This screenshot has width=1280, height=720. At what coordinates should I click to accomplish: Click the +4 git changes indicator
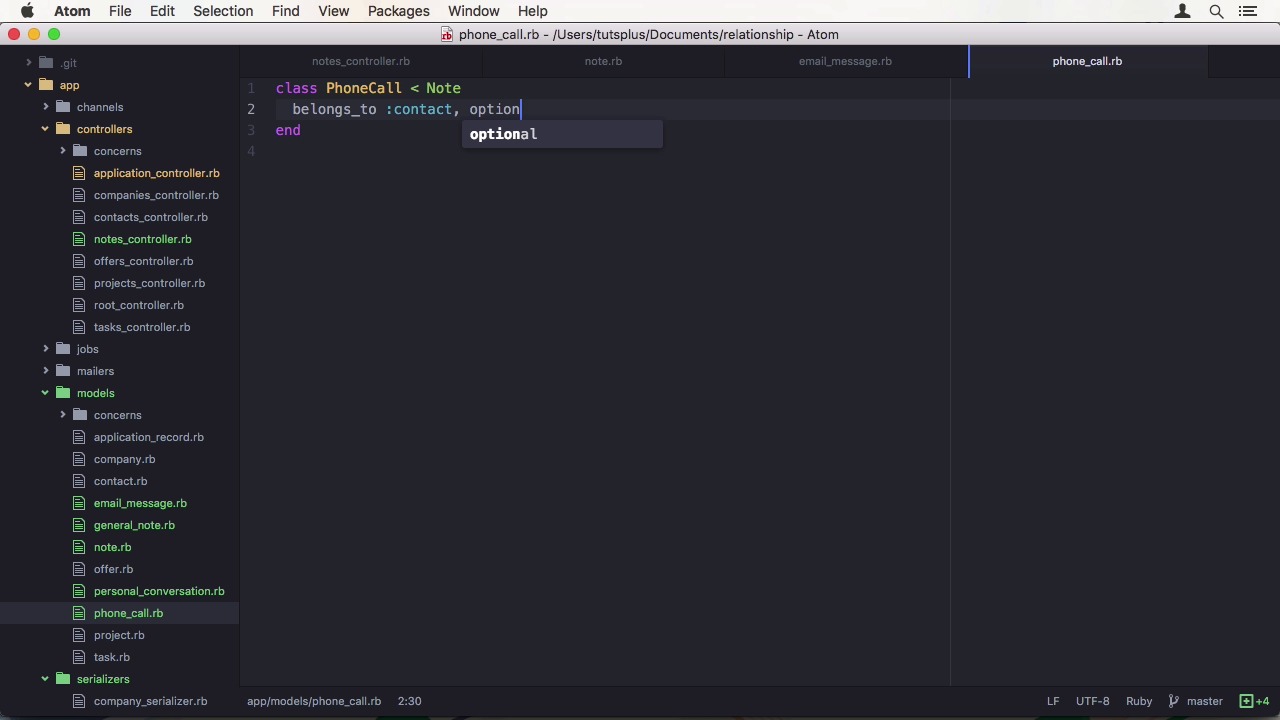(1254, 701)
